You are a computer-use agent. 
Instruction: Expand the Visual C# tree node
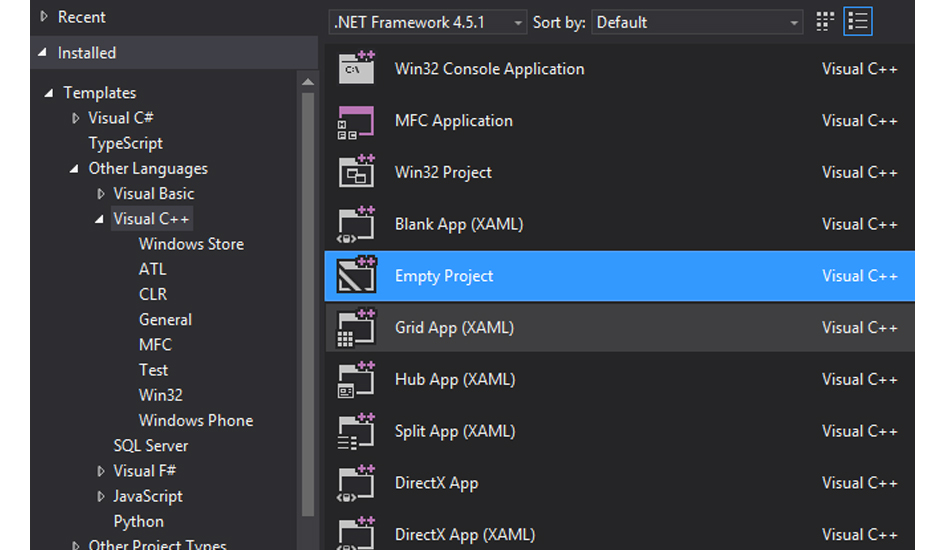[x=75, y=118]
